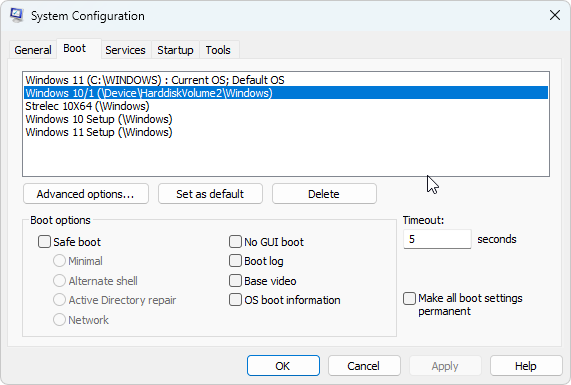Screen dimensions: 571x385
Task: Click the Apply button
Action: click(x=445, y=366)
